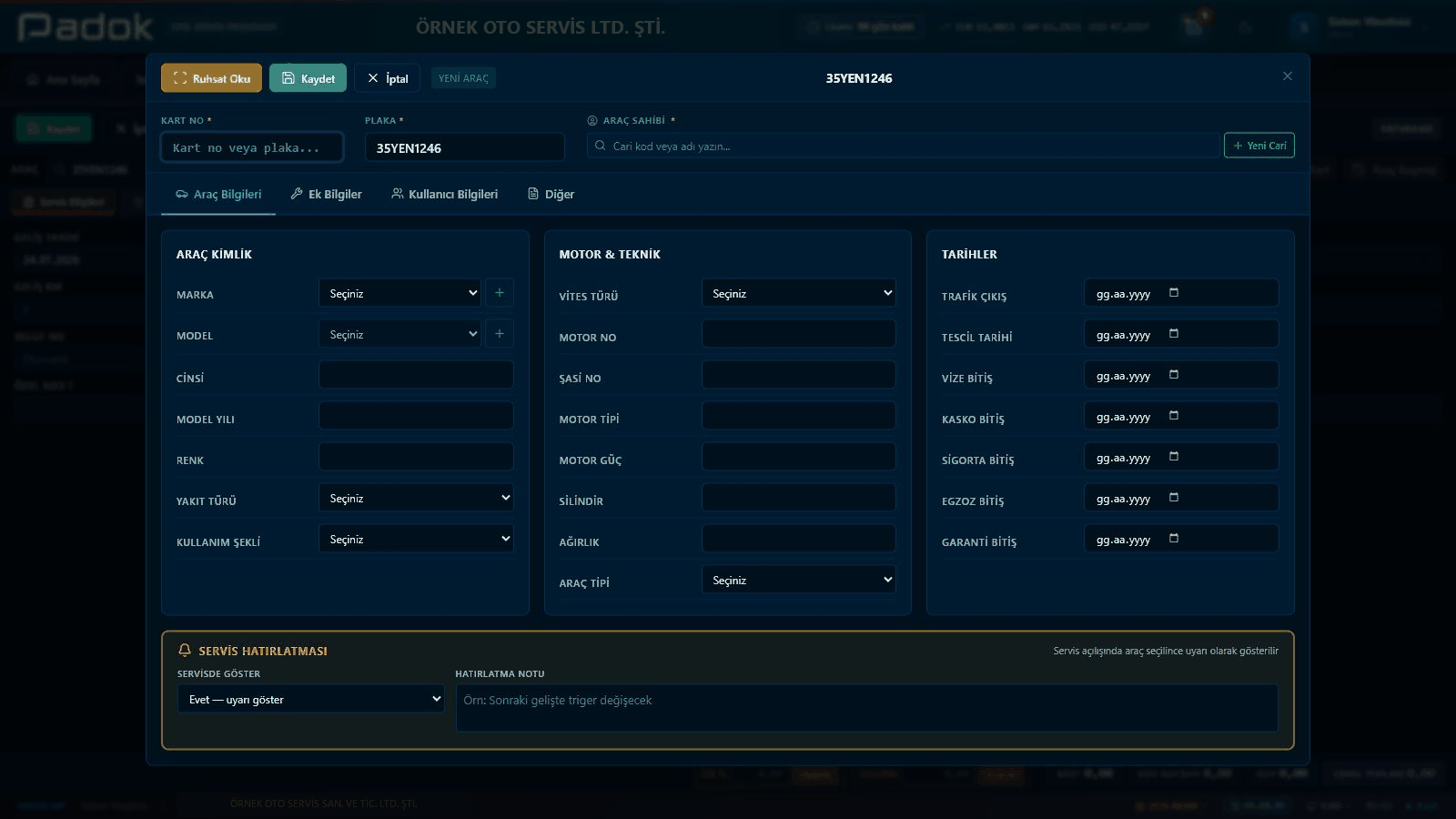Click the Trafik Çıkış date text gg.aa.yyyy

[1123, 294]
